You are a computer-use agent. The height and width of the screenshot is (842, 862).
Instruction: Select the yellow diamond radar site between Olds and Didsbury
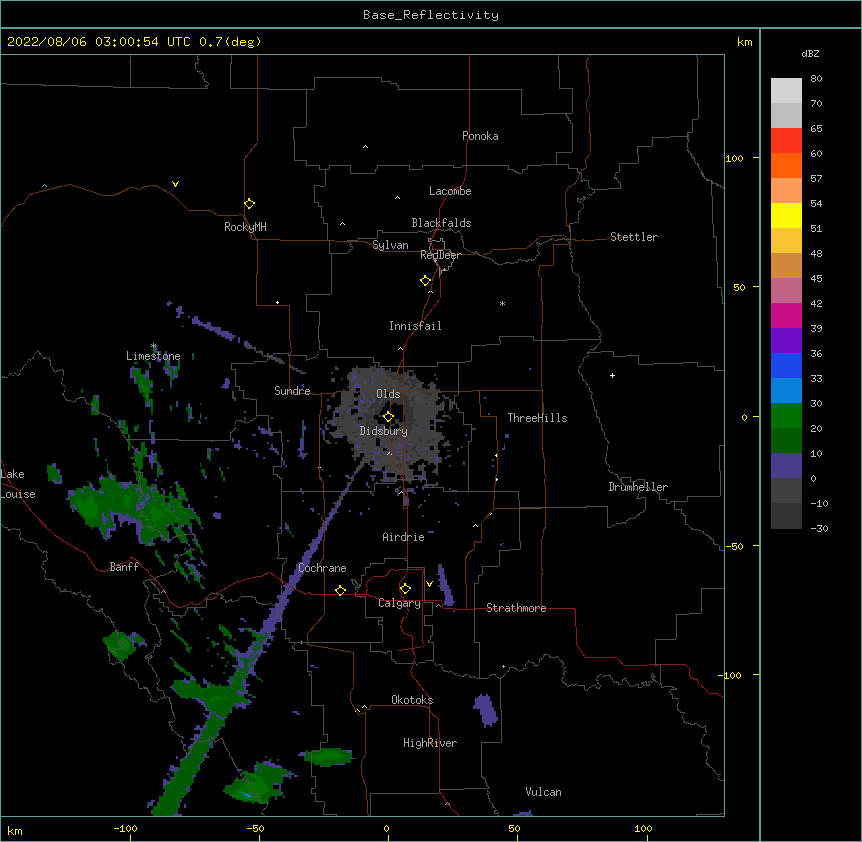point(388,417)
